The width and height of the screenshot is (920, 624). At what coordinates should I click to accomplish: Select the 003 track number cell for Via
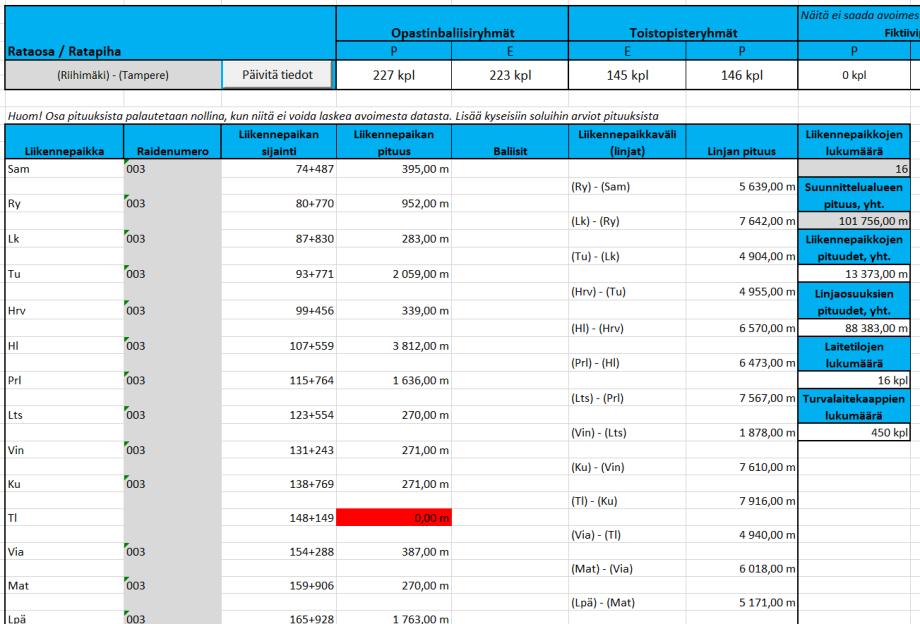coord(172,551)
